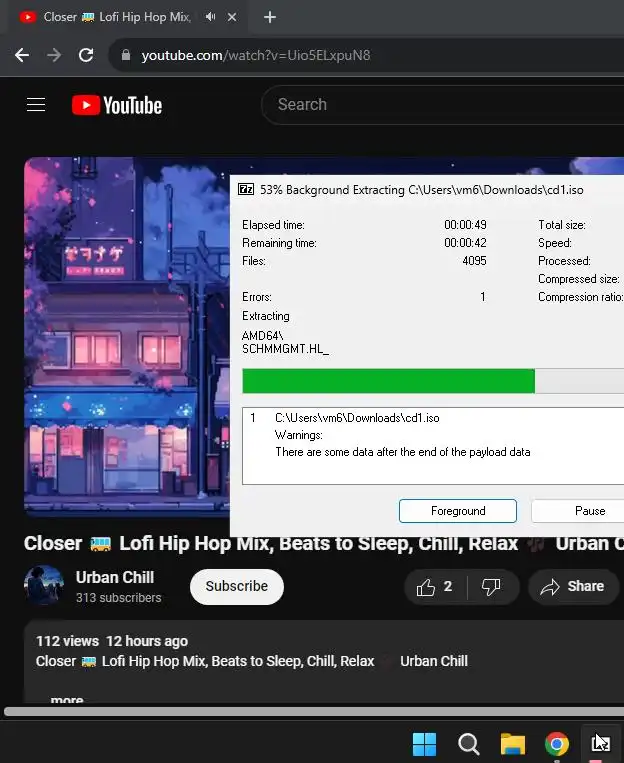The width and height of the screenshot is (624, 763).
Task: Open the Urban Chill channel avatar
Action: [44, 585]
